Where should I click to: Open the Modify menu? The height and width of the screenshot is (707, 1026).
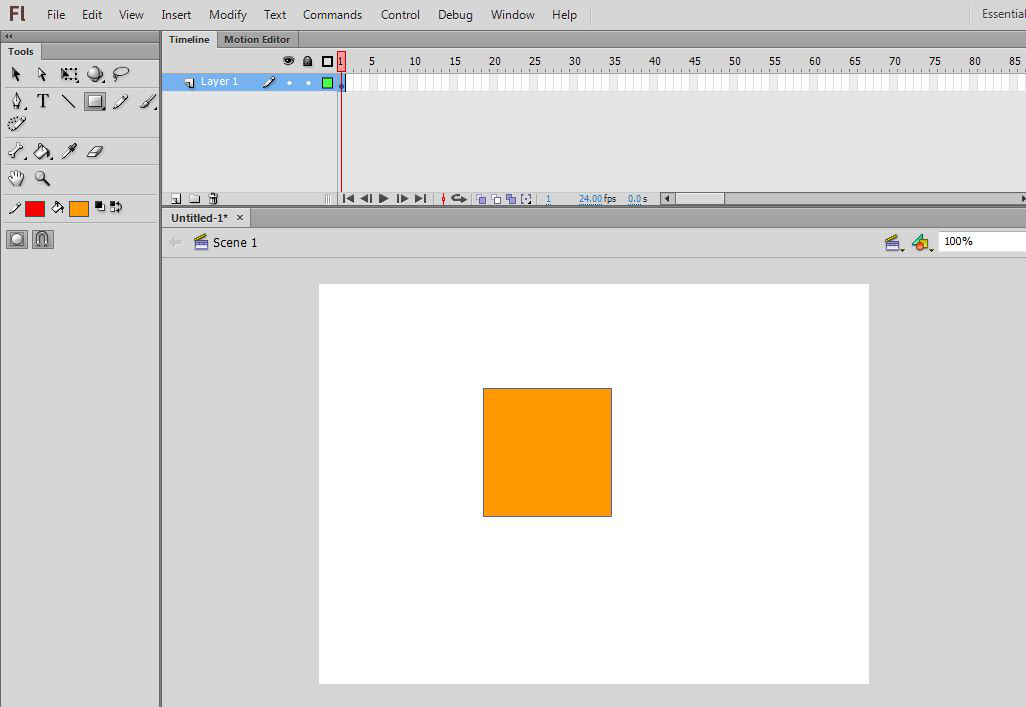click(x=228, y=15)
